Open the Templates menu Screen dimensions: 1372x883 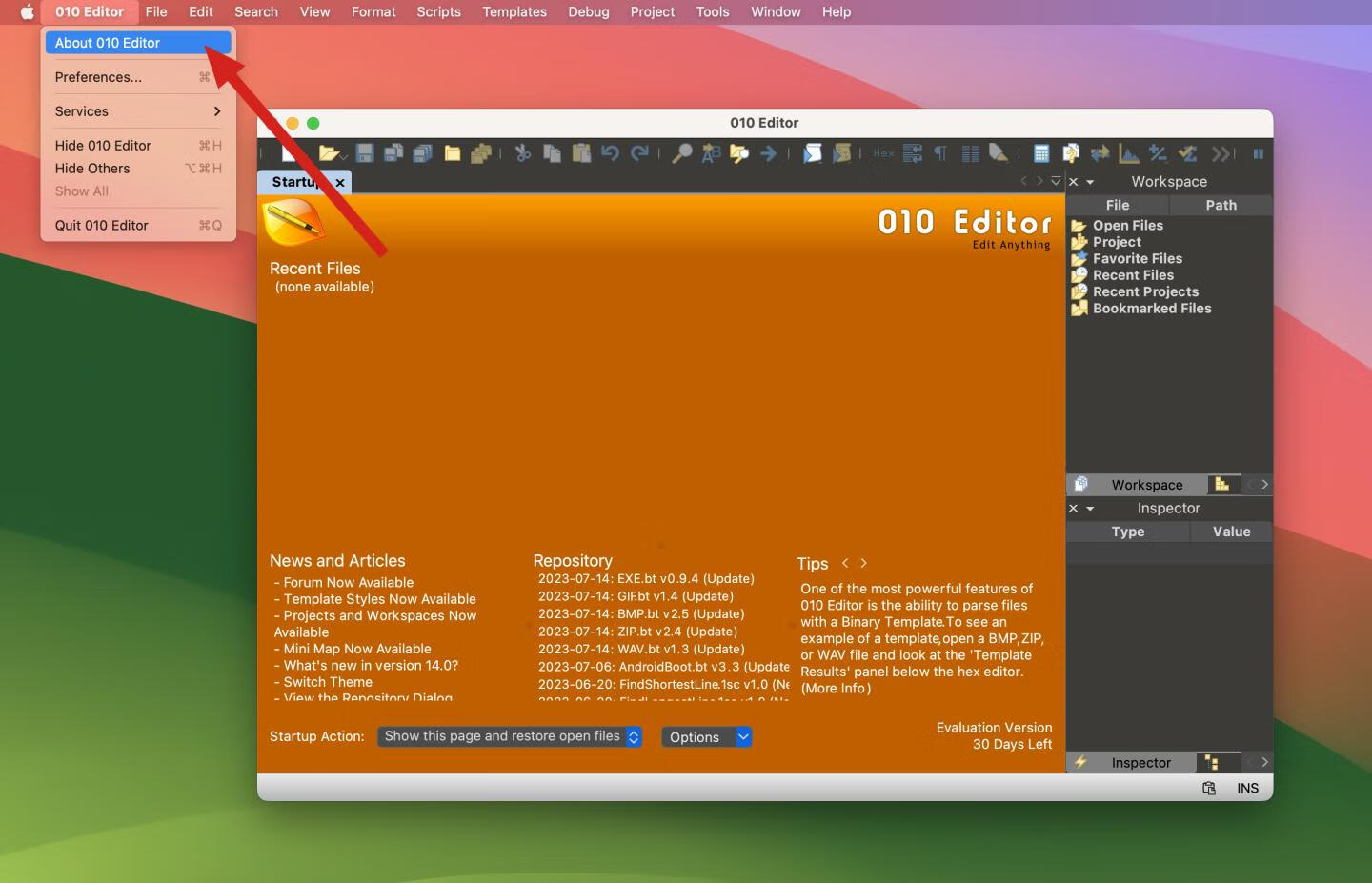[514, 11]
